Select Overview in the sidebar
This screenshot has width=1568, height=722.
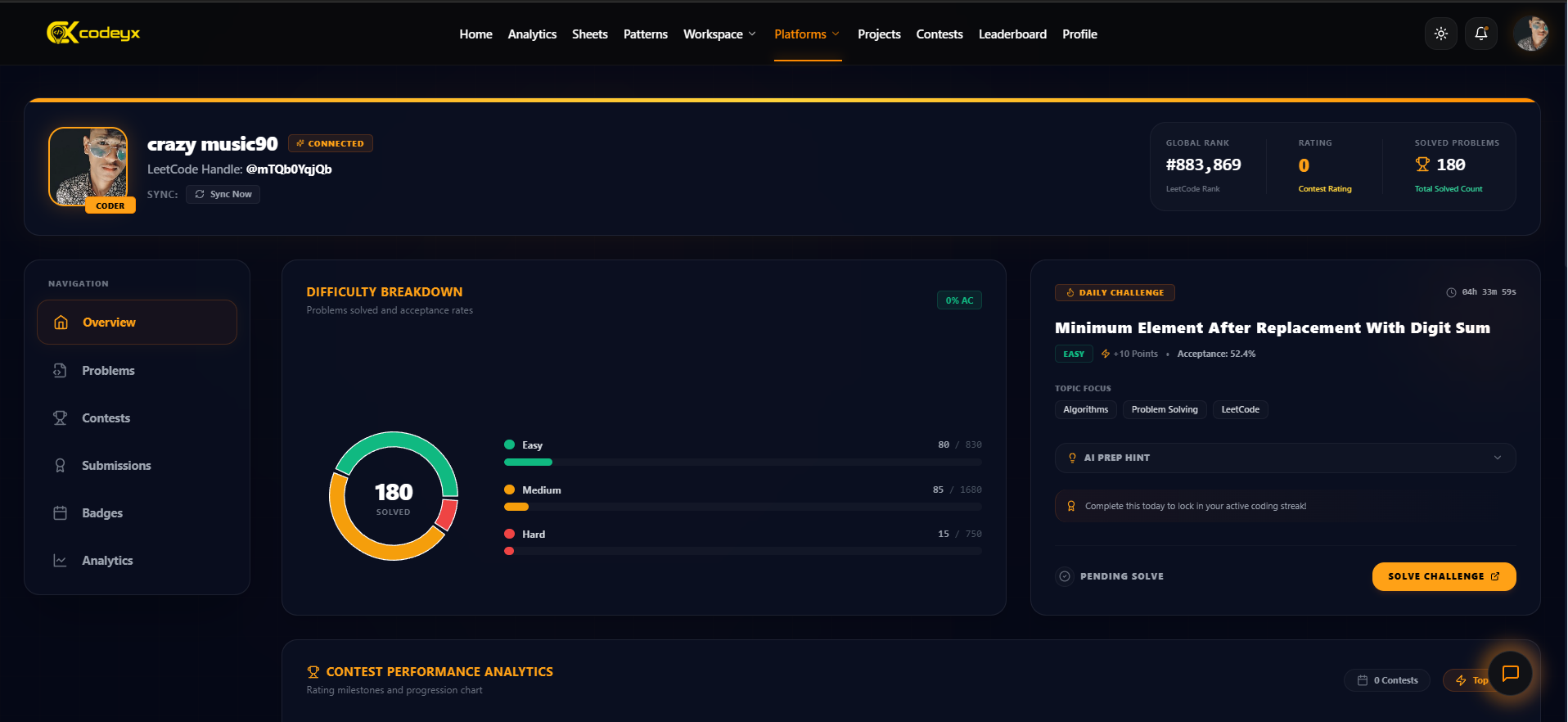point(137,323)
